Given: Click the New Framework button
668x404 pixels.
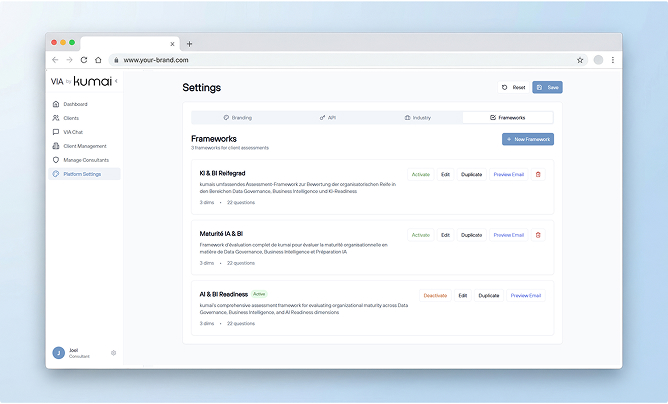Looking at the screenshot, I should pos(528,139).
